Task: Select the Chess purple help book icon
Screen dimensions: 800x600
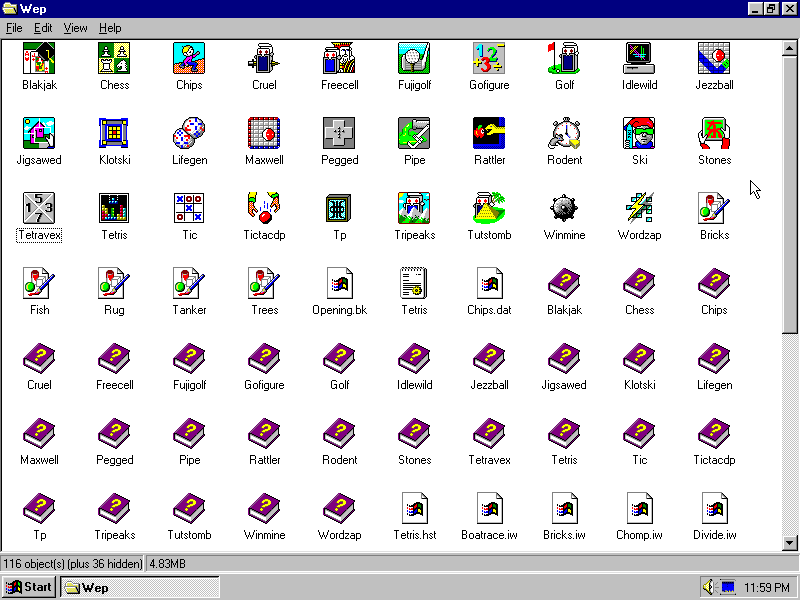Action: coord(639,283)
